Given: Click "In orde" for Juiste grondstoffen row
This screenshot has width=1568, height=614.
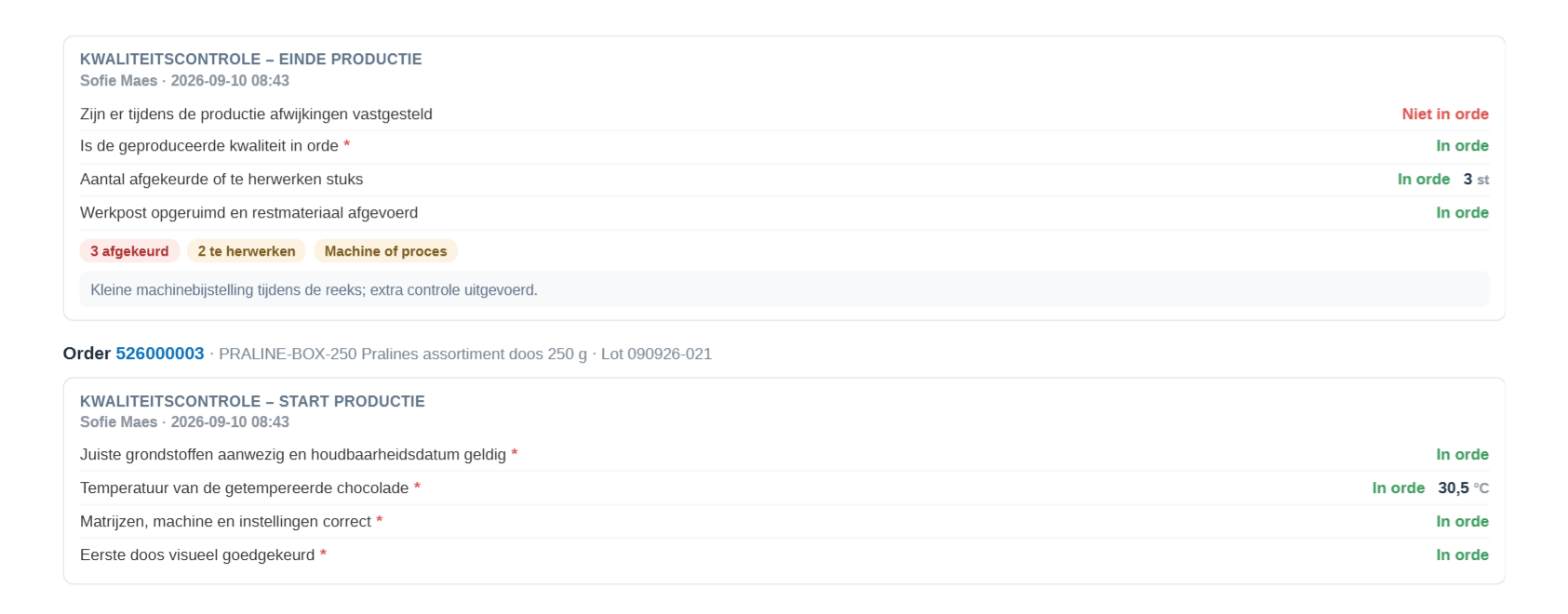Looking at the screenshot, I should pos(1462,454).
